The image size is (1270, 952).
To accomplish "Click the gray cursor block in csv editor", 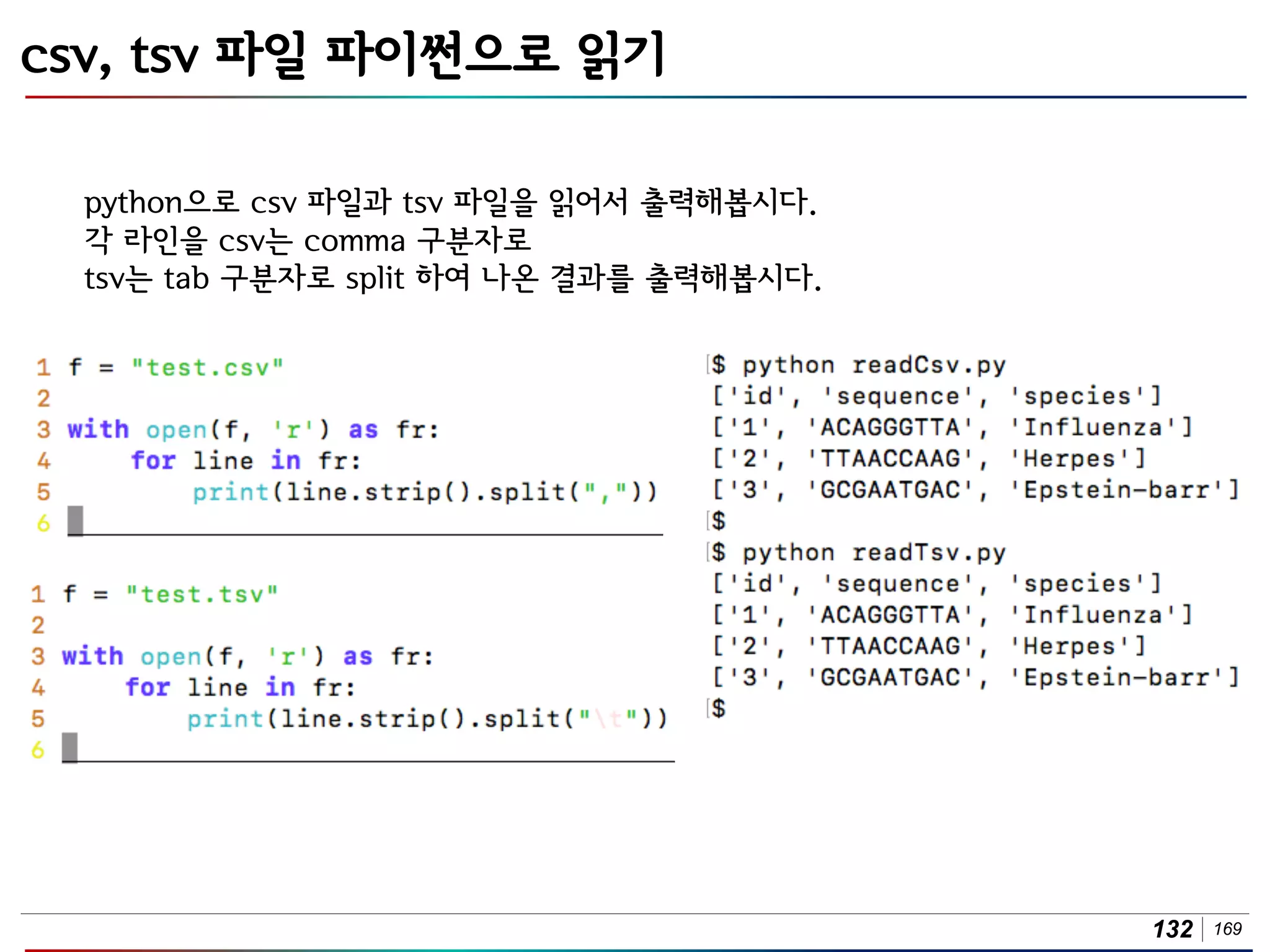I will click(75, 521).
